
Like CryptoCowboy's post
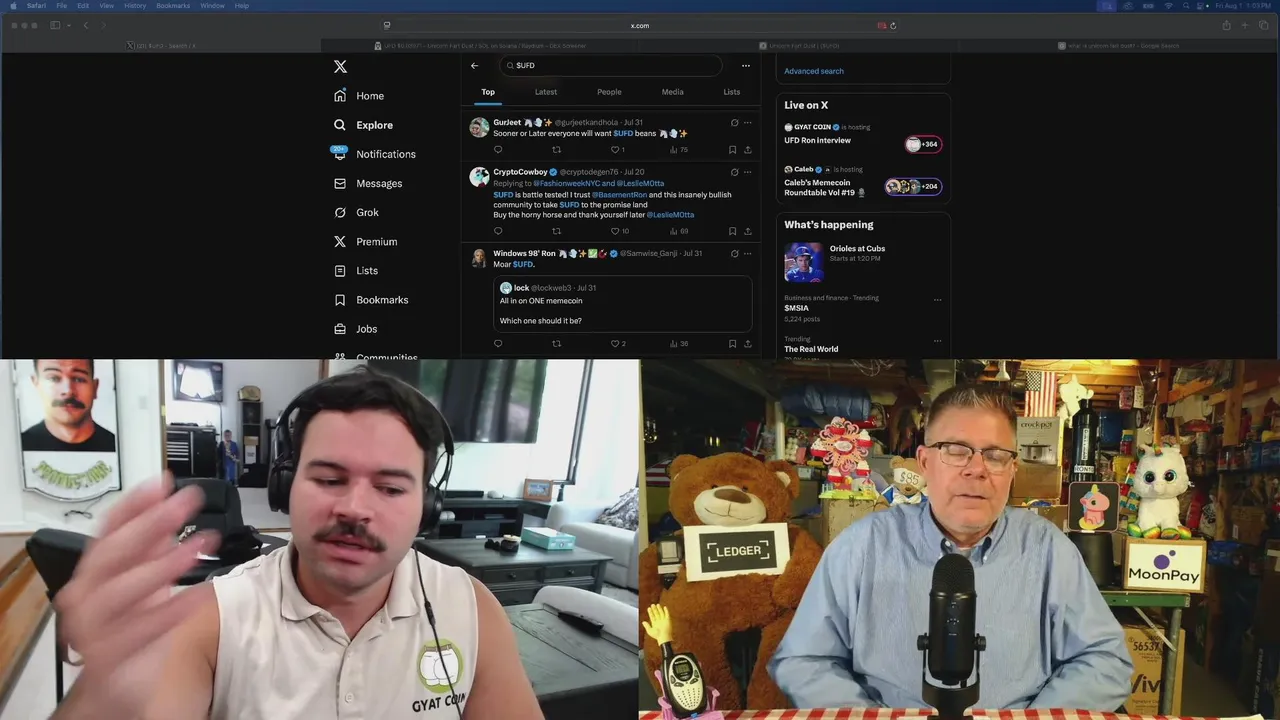pyautogui.click(x=615, y=231)
